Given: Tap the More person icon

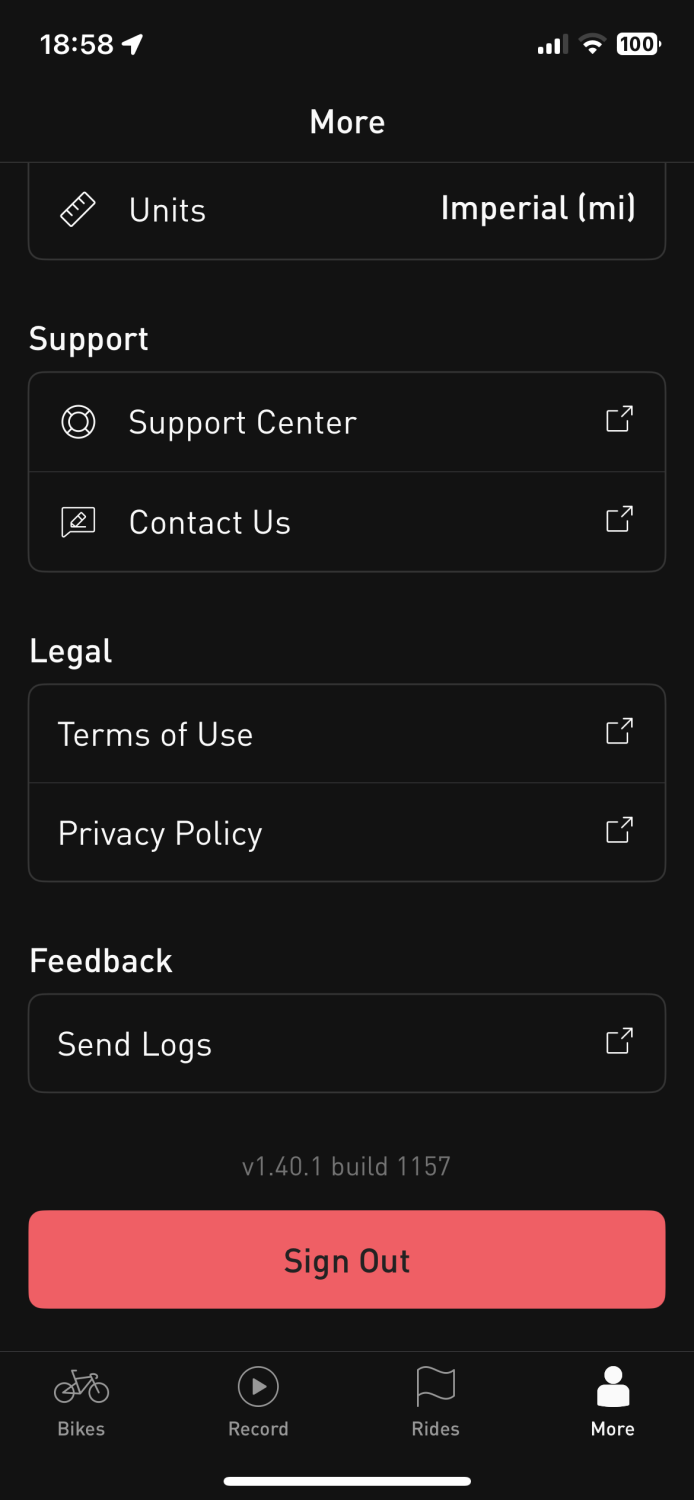Looking at the screenshot, I should tap(612, 1387).
